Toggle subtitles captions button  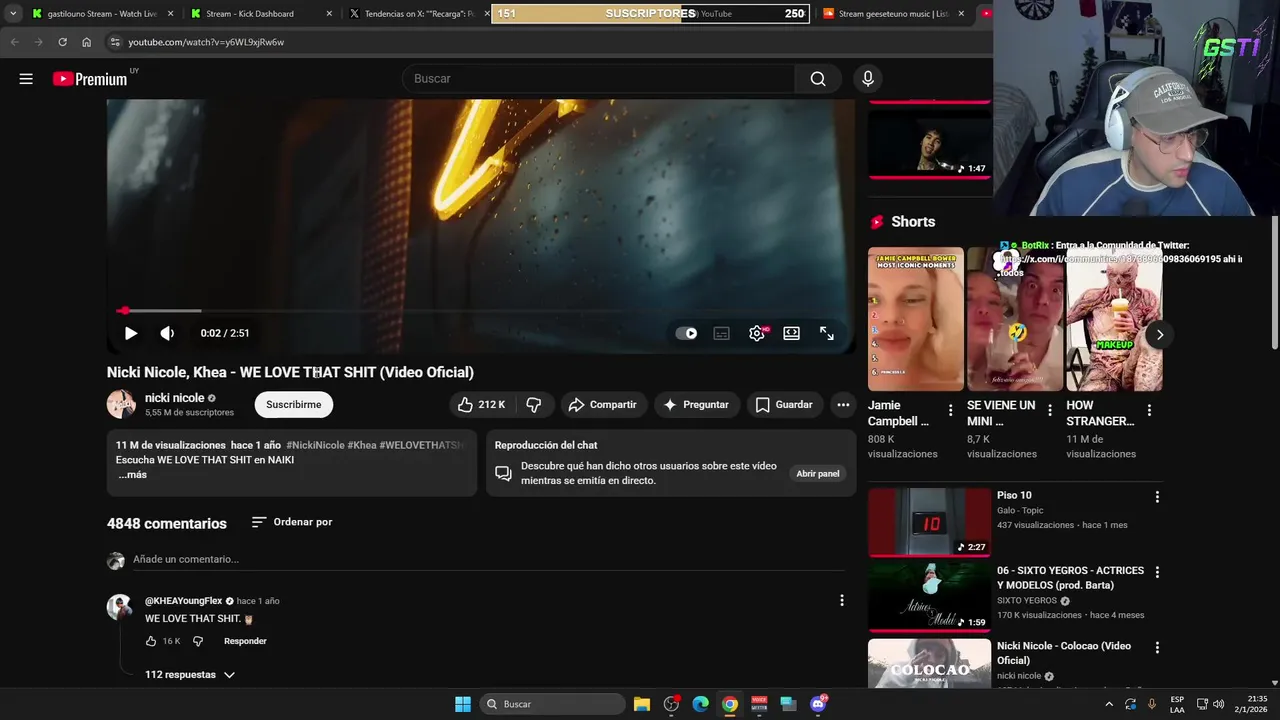click(x=721, y=333)
